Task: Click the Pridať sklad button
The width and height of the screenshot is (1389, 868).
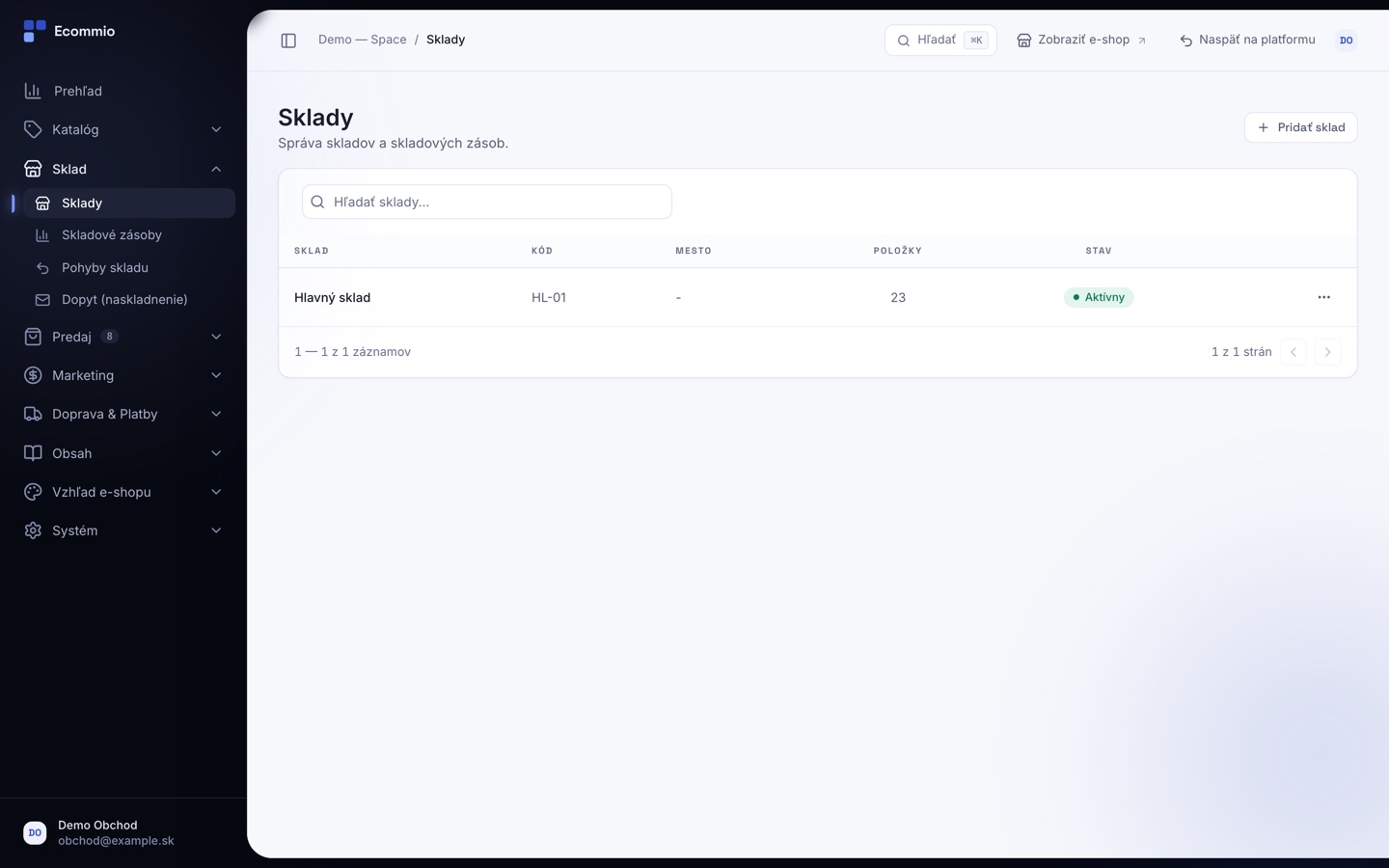Action: [x=1301, y=127]
